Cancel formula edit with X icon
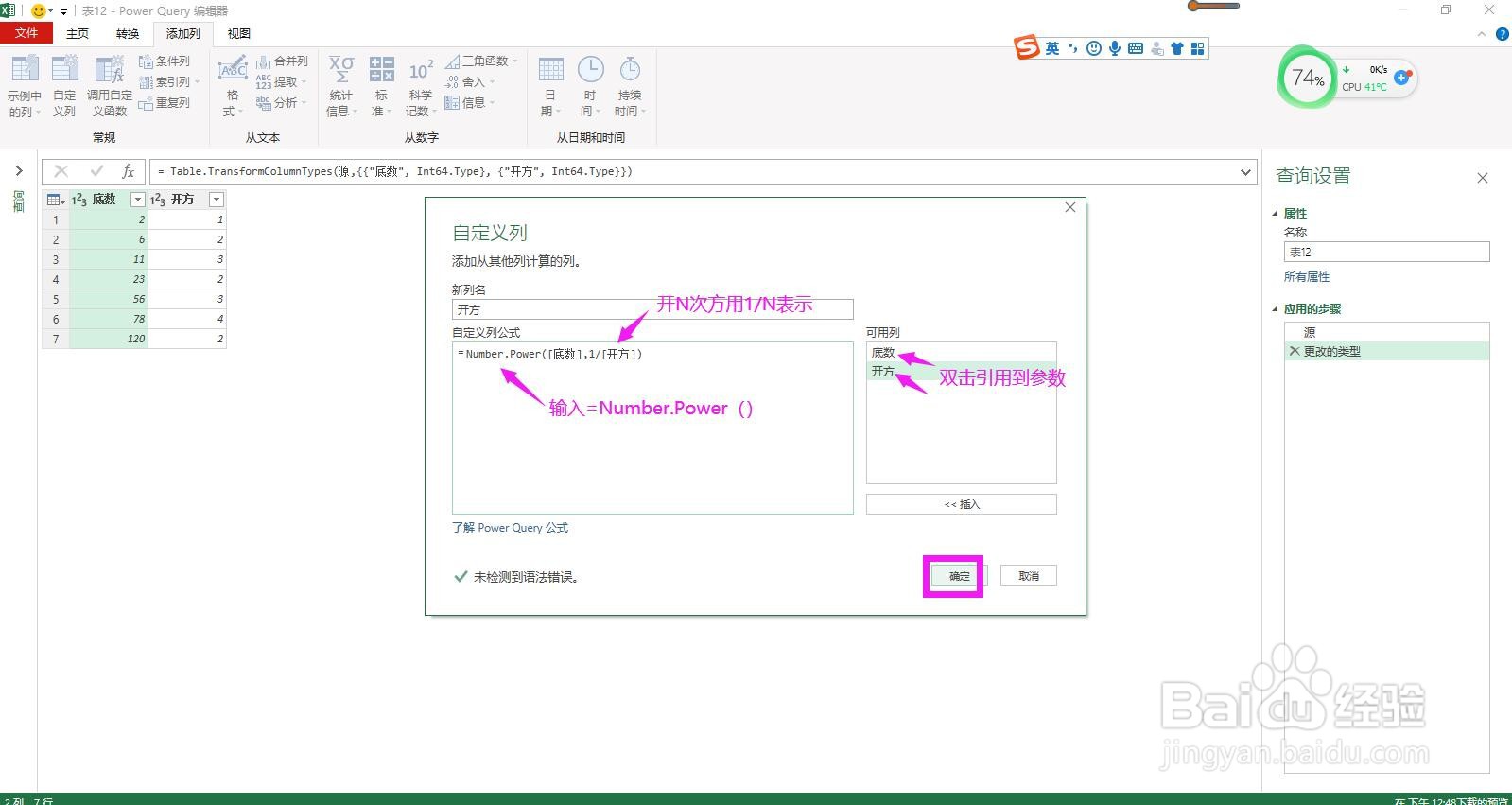The width and height of the screenshot is (1512, 805). [x=61, y=171]
